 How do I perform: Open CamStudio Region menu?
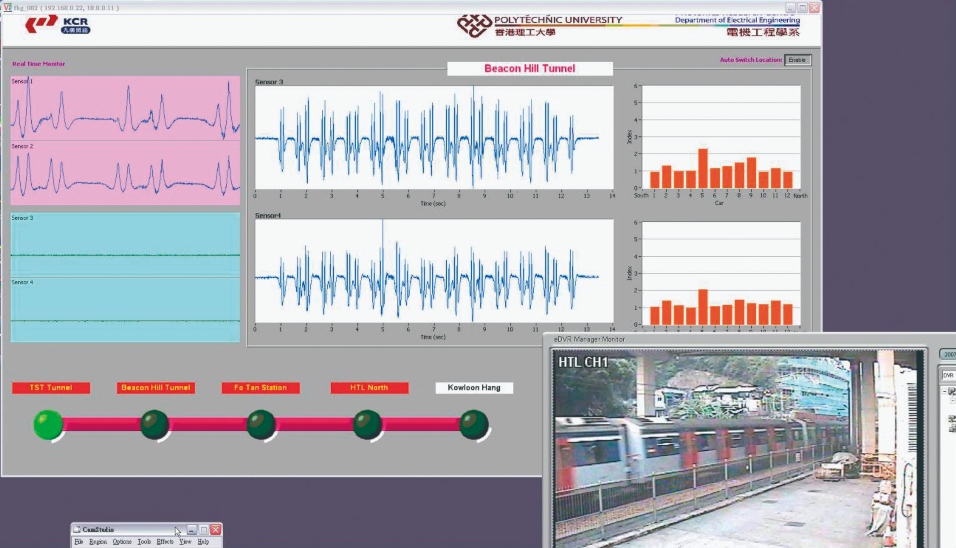(98, 541)
